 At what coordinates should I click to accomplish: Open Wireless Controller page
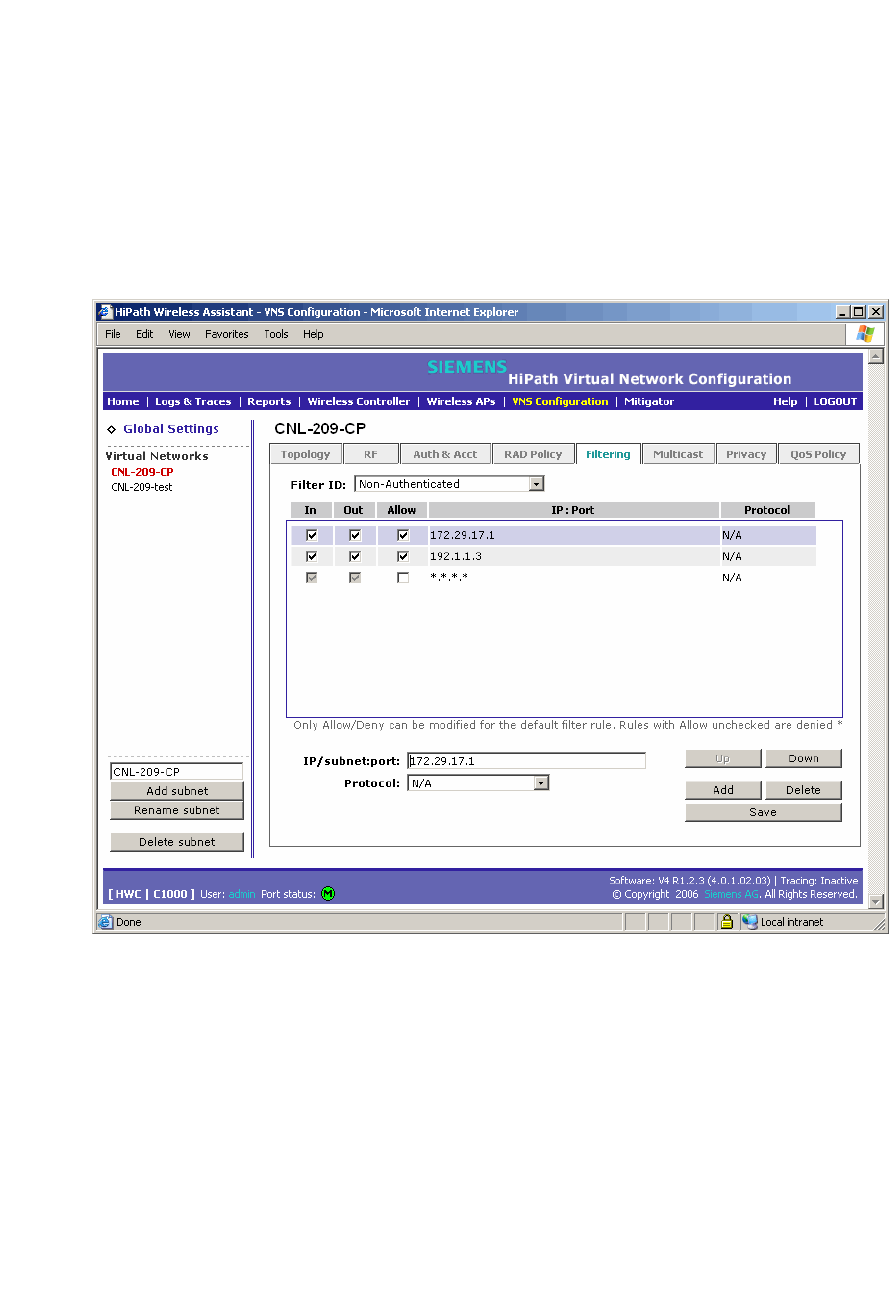(358, 402)
